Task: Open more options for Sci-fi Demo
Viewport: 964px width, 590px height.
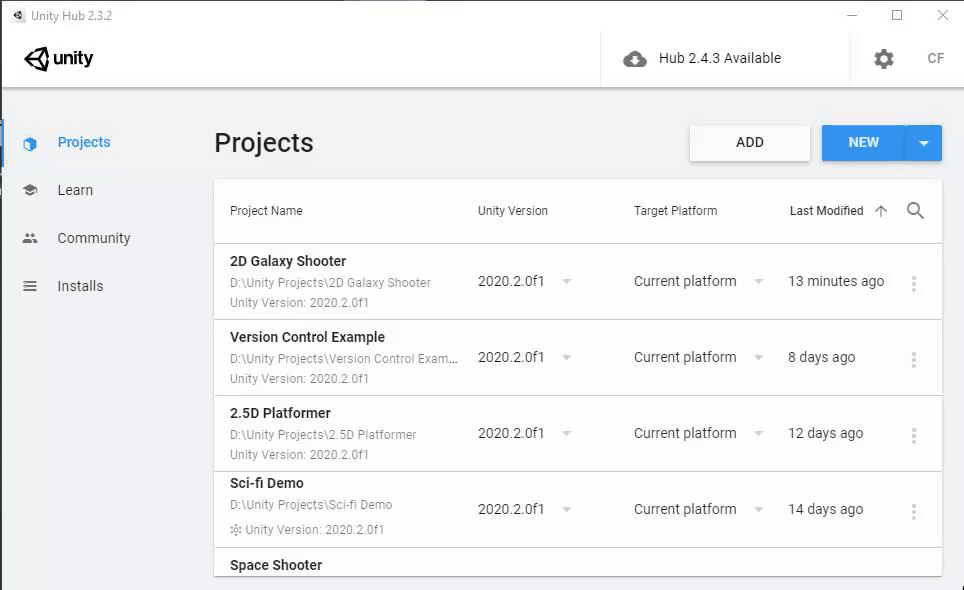Action: pyautogui.click(x=914, y=511)
